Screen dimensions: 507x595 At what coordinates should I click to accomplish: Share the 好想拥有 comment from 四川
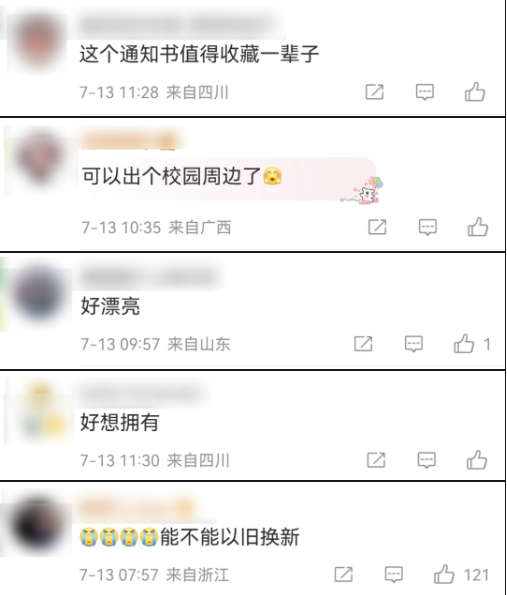tap(376, 460)
